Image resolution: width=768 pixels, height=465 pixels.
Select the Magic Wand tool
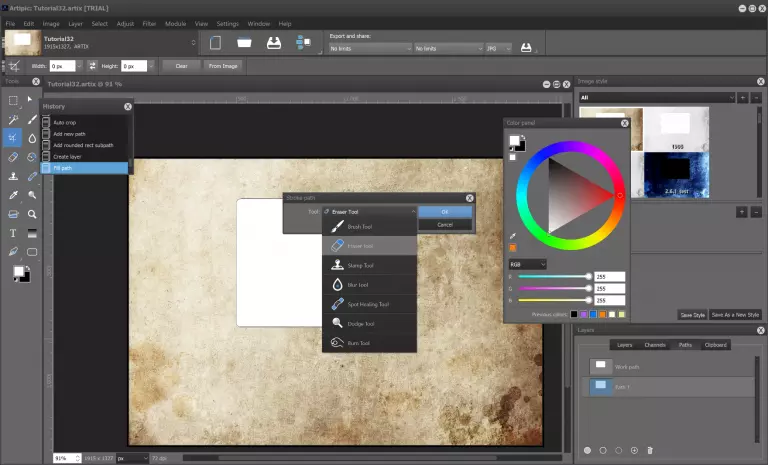(13, 119)
